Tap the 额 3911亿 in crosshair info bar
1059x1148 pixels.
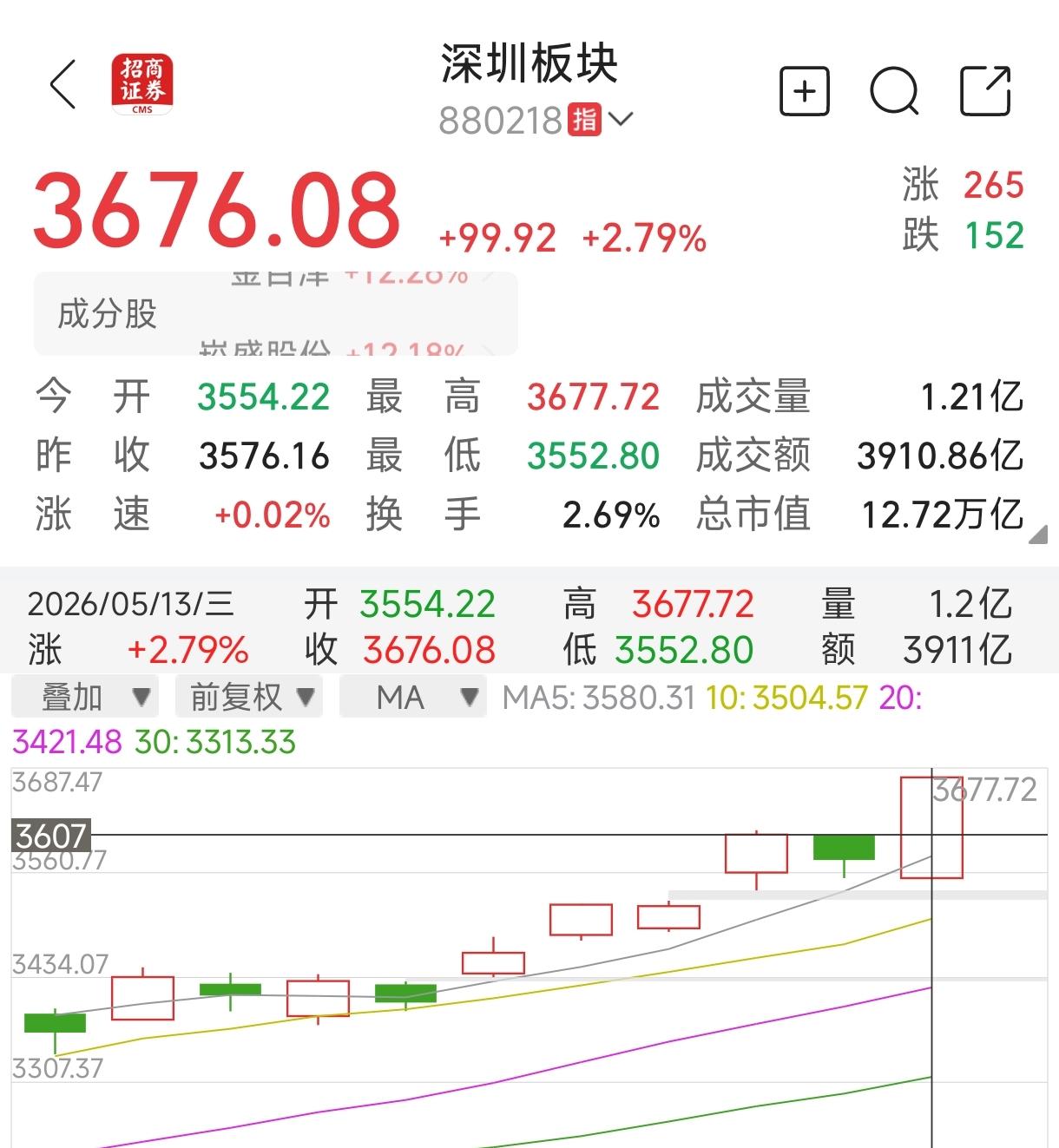917,650
